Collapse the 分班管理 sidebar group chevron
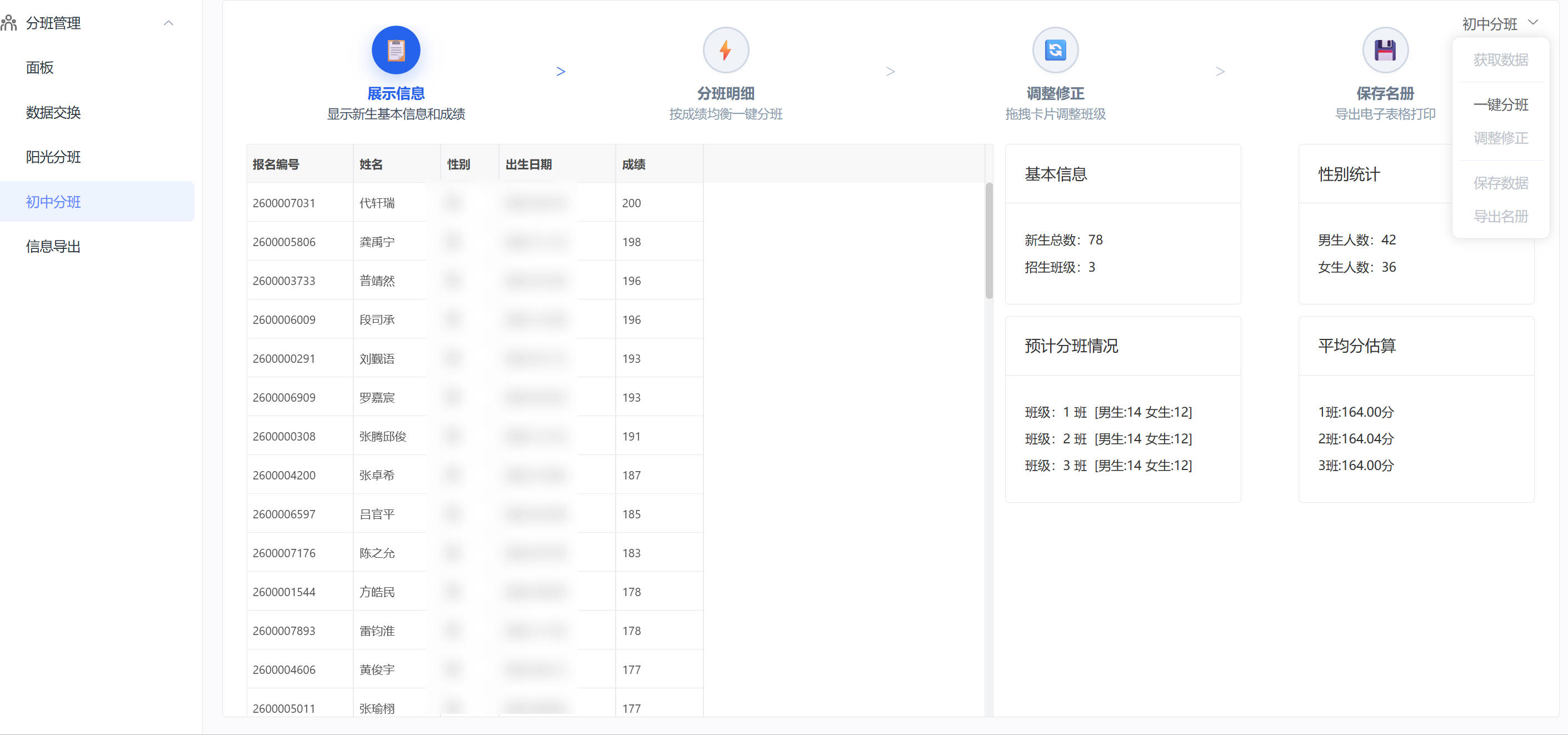The image size is (1568, 735). 168,23
